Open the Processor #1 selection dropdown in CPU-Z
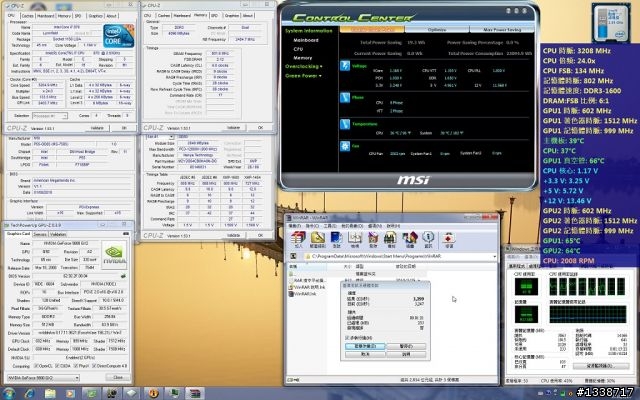640x400 pixels. pyautogui.click(x=50, y=116)
